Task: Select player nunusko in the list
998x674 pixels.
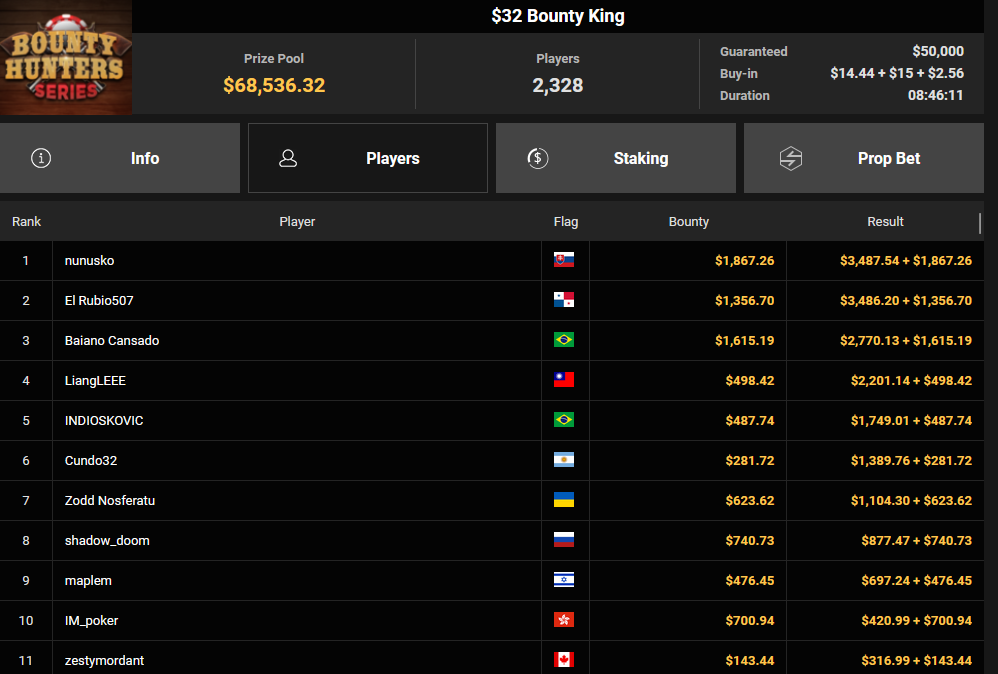Action: pyautogui.click(x=90, y=260)
